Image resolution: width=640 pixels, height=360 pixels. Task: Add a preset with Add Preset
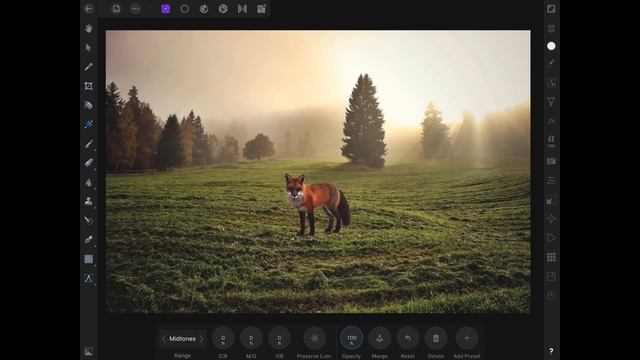coord(467,338)
